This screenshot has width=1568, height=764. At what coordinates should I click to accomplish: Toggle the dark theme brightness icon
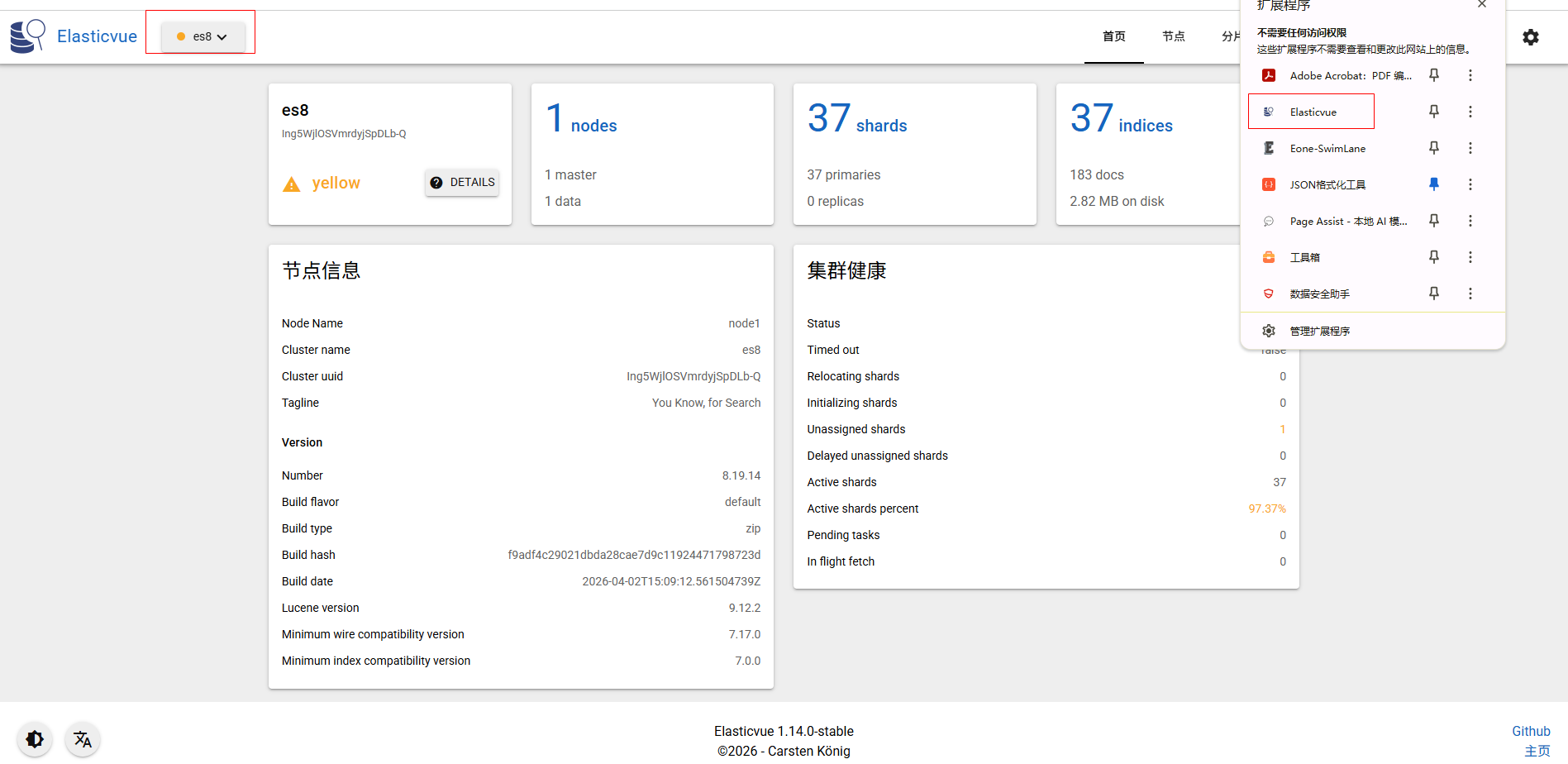(35, 739)
